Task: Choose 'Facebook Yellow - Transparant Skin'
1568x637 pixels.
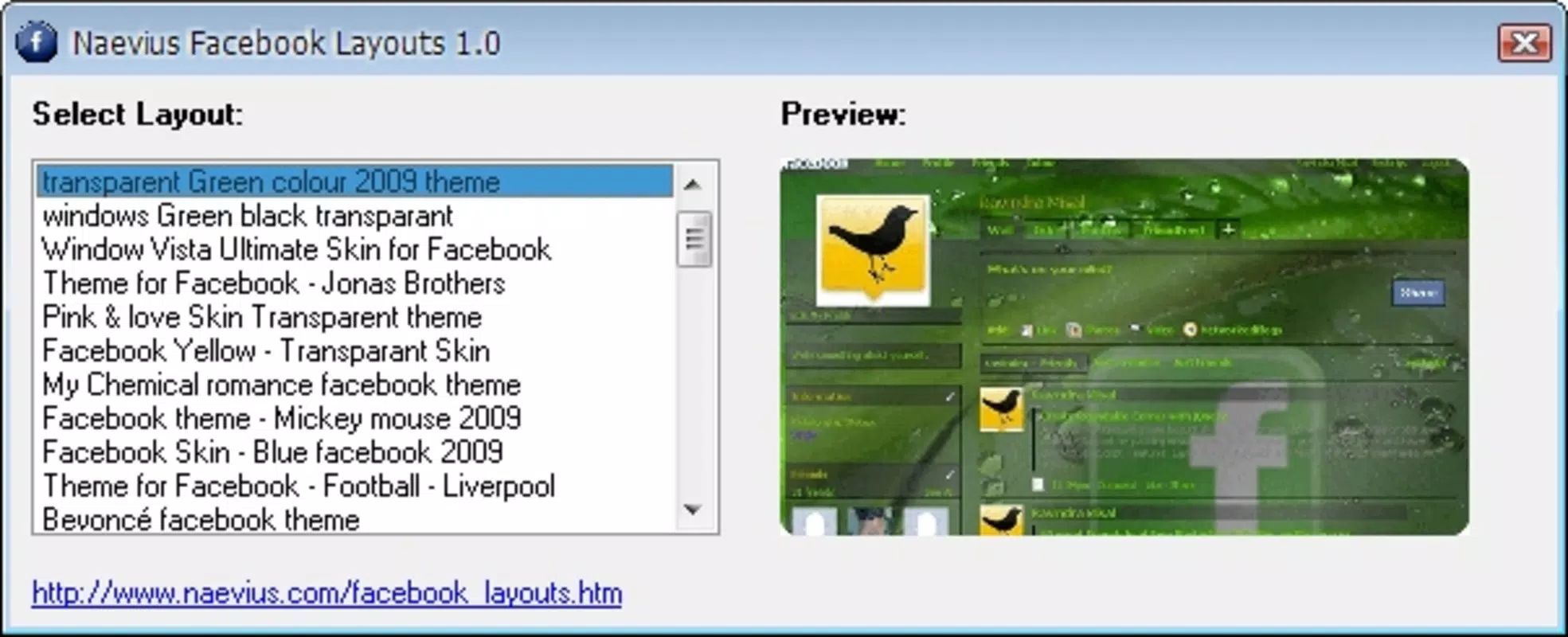Action: (355, 351)
